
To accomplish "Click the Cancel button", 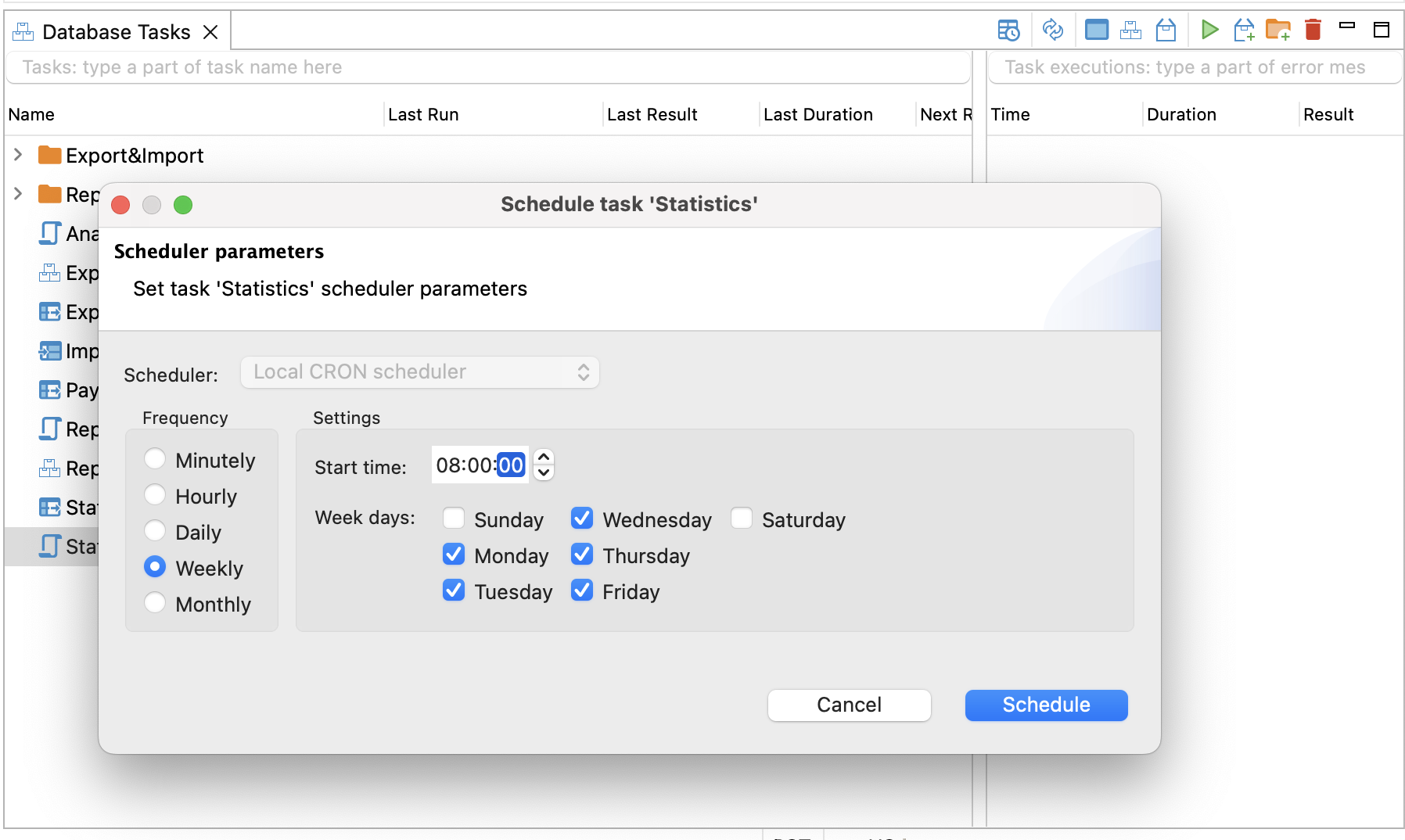I will click(849, 705).
